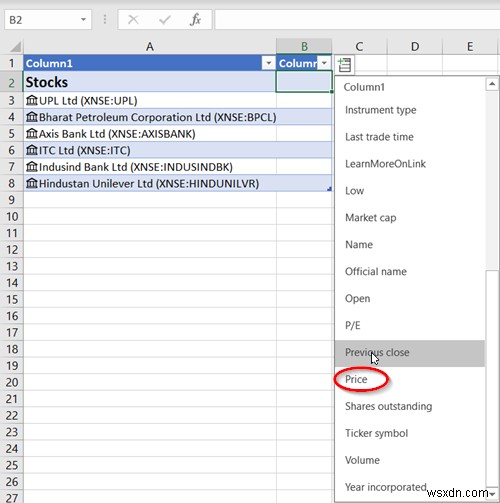The height and width of the screenshot is (503, 500).
Task: Select row 9 header
Action: [12, 200]
